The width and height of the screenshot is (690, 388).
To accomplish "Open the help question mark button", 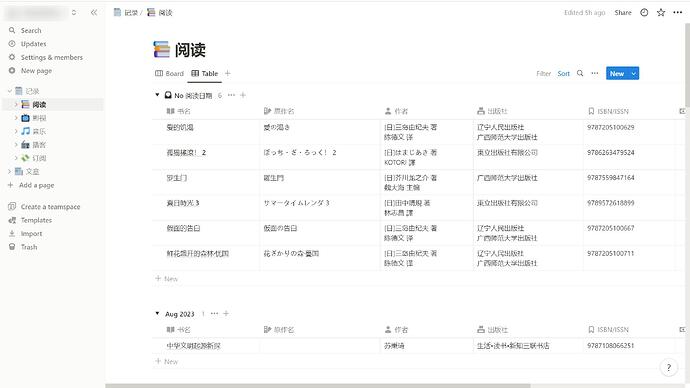I will [x=669, y=368].
